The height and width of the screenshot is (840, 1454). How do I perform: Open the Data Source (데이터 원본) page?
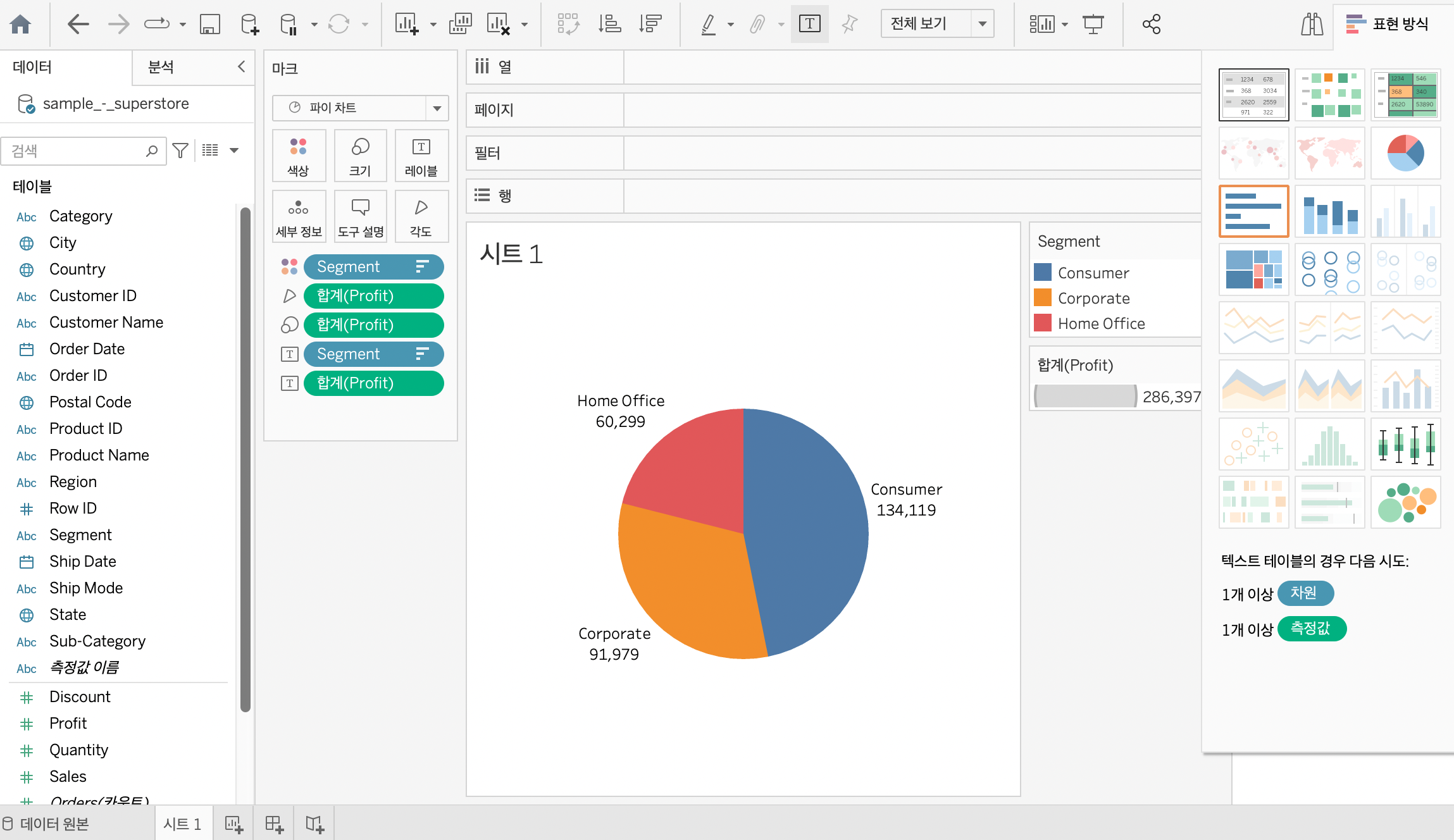47,824
